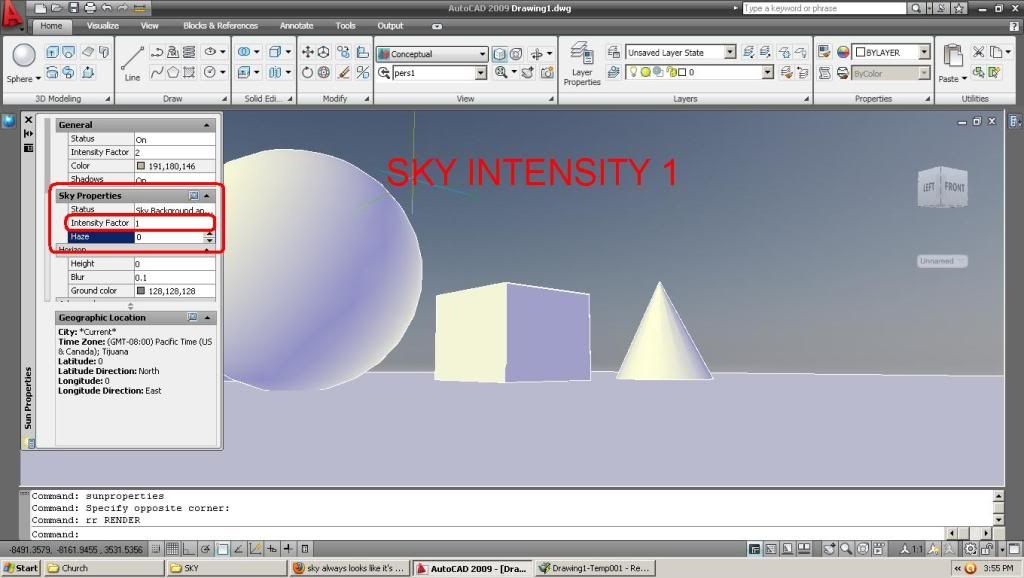
Task: Click the sun Color swatch 191,180,146
Action: click(x=141, y=166)
